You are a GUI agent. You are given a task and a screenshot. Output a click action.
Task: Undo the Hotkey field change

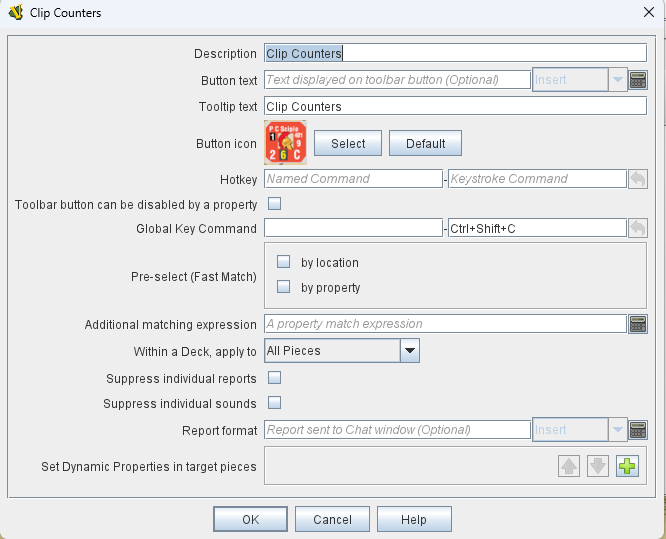tap(638, 179)
